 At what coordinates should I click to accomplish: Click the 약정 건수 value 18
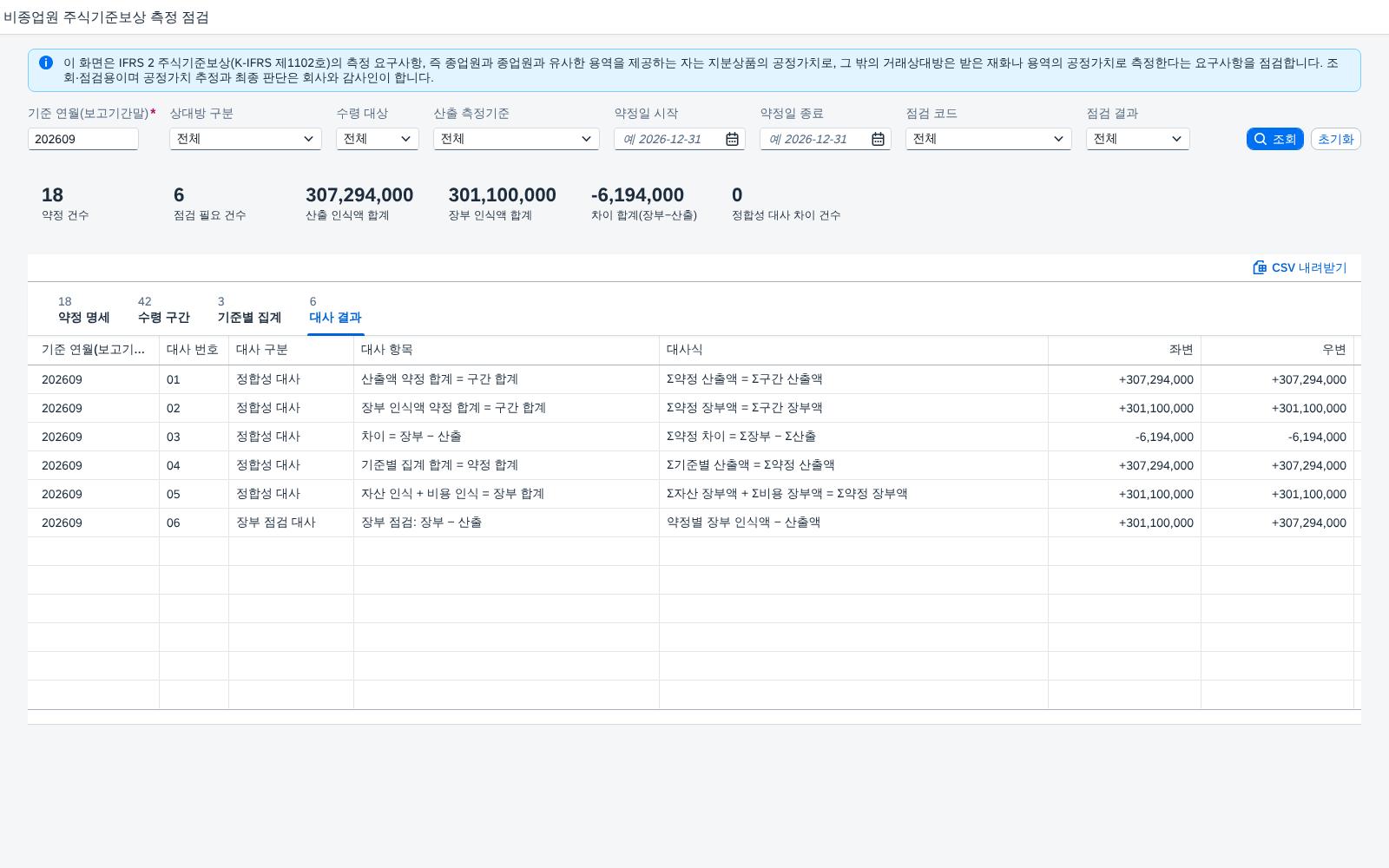click(x=52, y=195)
